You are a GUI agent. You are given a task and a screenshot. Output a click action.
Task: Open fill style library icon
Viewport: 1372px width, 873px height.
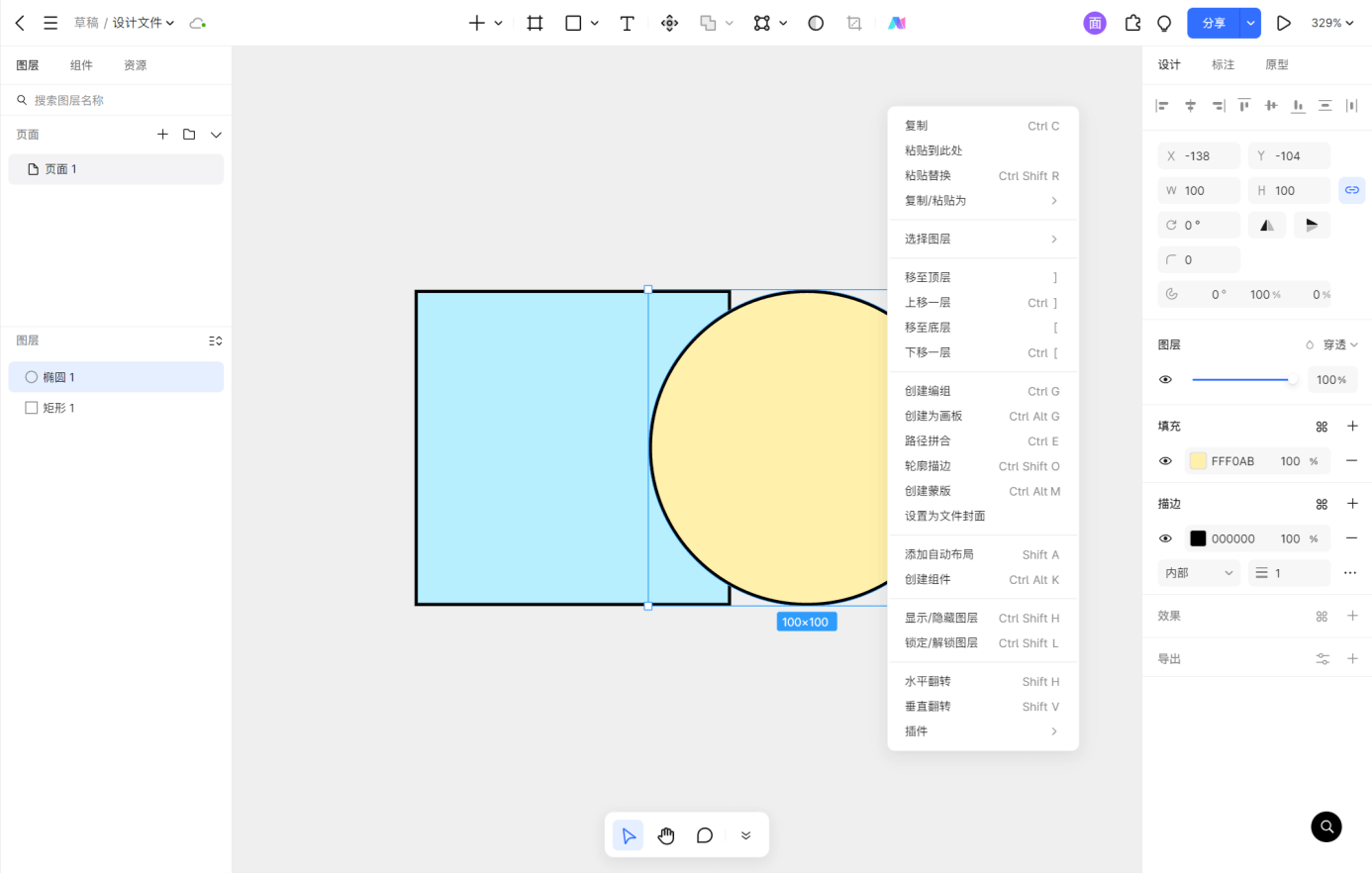(1322, 427)
